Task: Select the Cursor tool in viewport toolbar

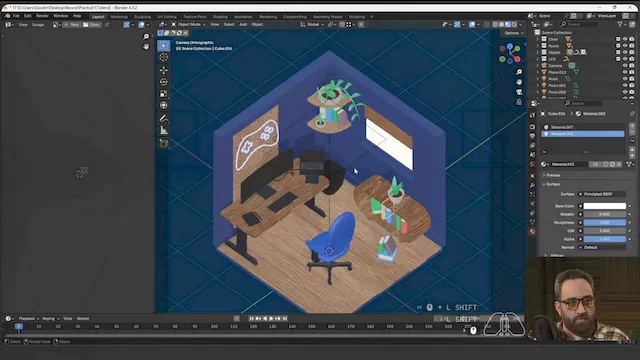Action: (x=164, y=57)
